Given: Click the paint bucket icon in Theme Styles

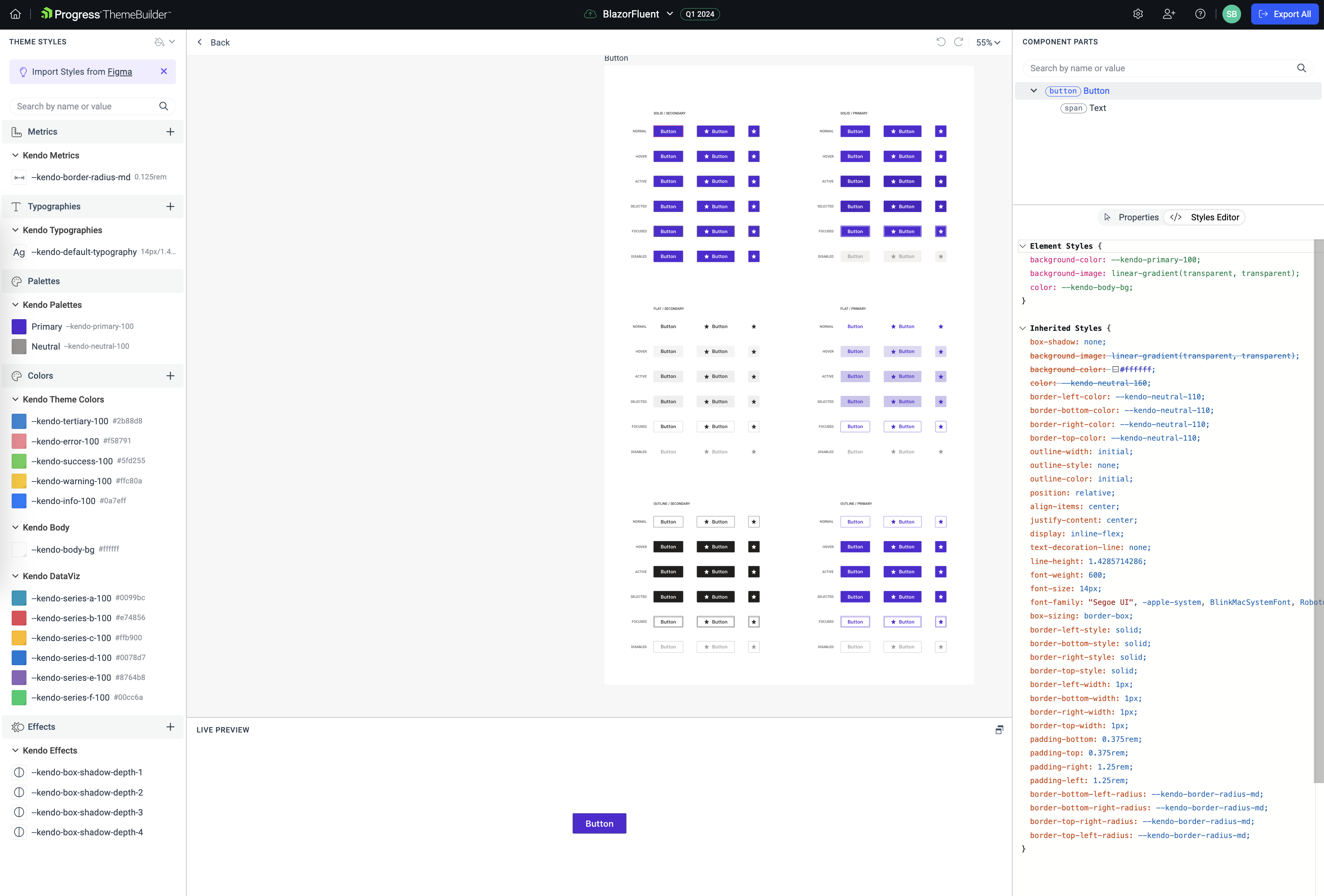Looking at the screenshot, I should point(159,42).
